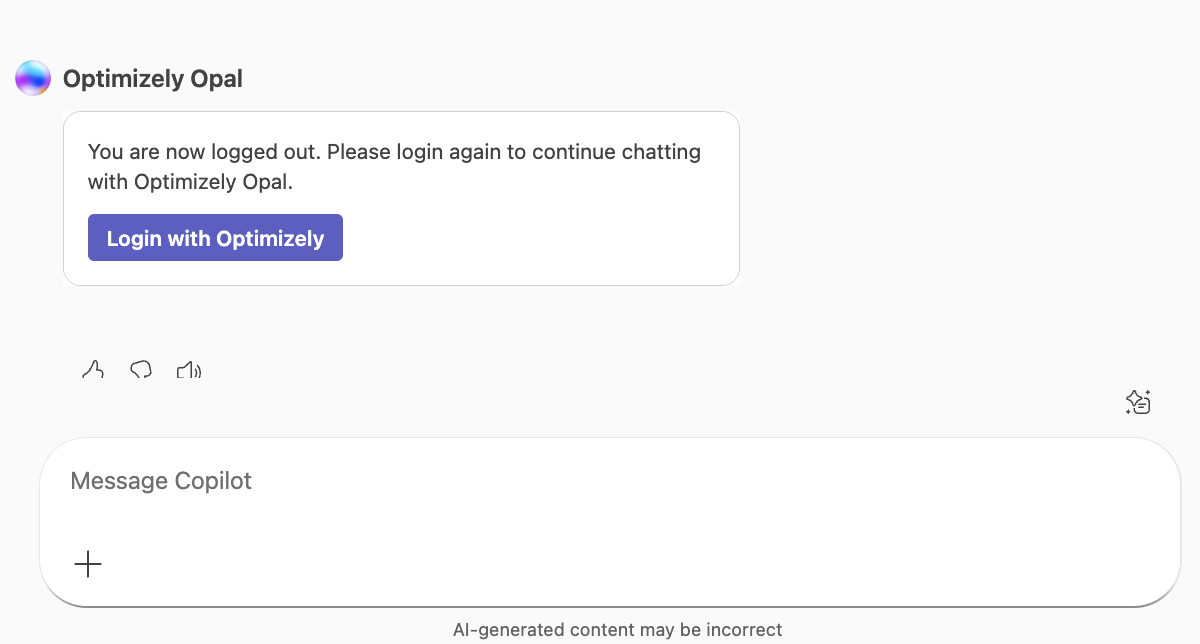Log back in to continue chatting with Opal
Screen dimensions: 1200x644
coord(214,237)
